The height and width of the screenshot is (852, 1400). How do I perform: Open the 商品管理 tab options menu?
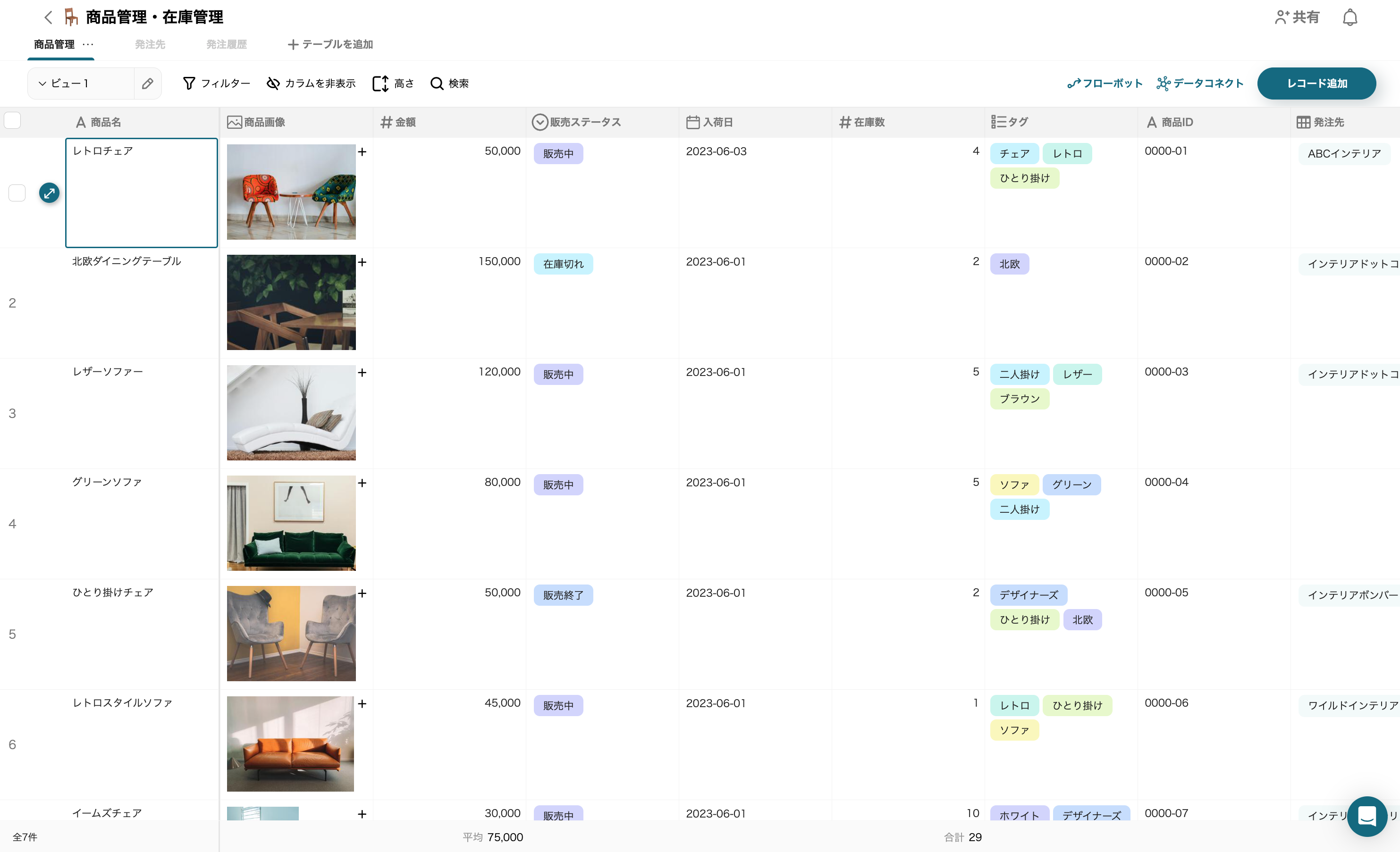point(87,44)
